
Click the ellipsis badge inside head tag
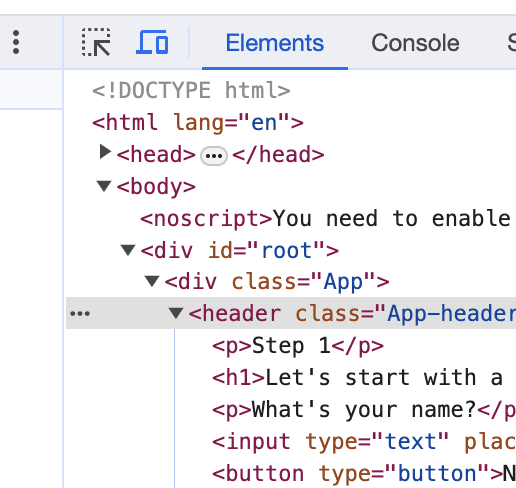214,156
